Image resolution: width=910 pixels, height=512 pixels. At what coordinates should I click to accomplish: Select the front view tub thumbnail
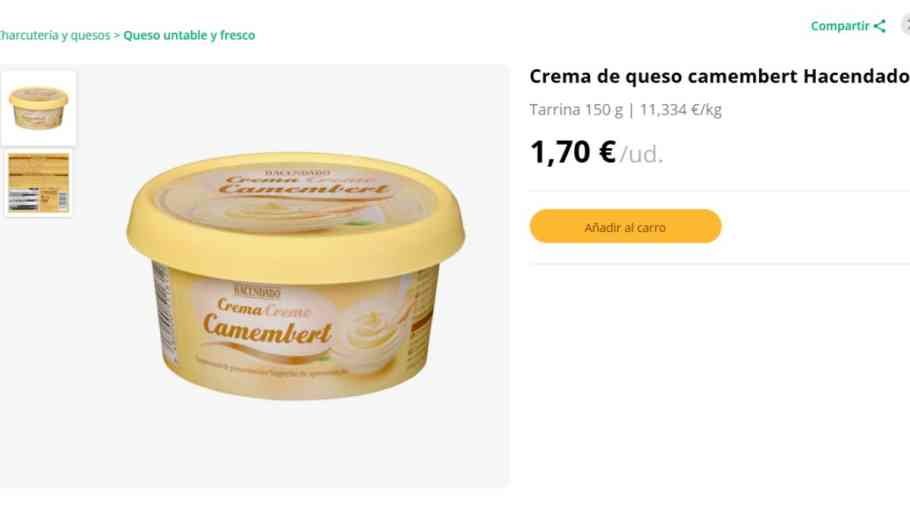38,108
